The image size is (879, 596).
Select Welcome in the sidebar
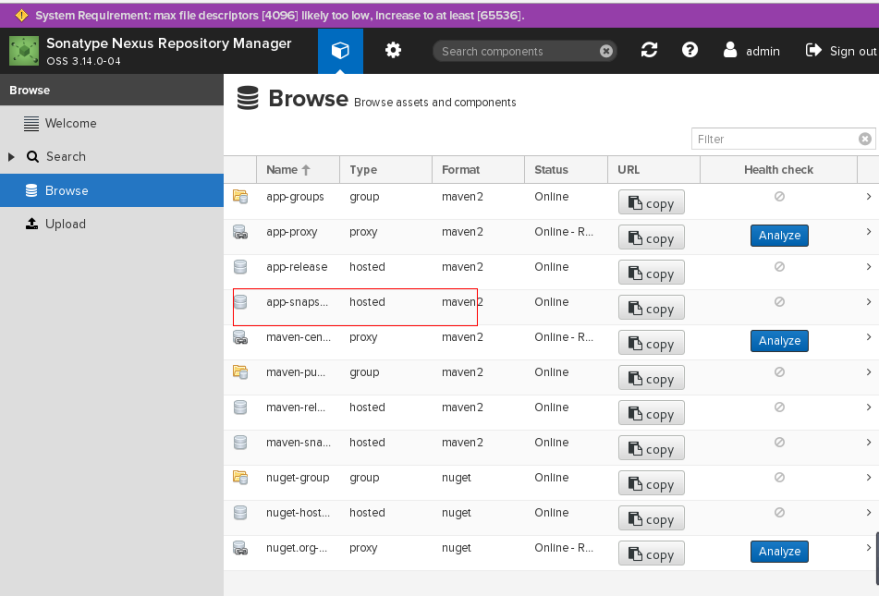[x=70, y=123]
